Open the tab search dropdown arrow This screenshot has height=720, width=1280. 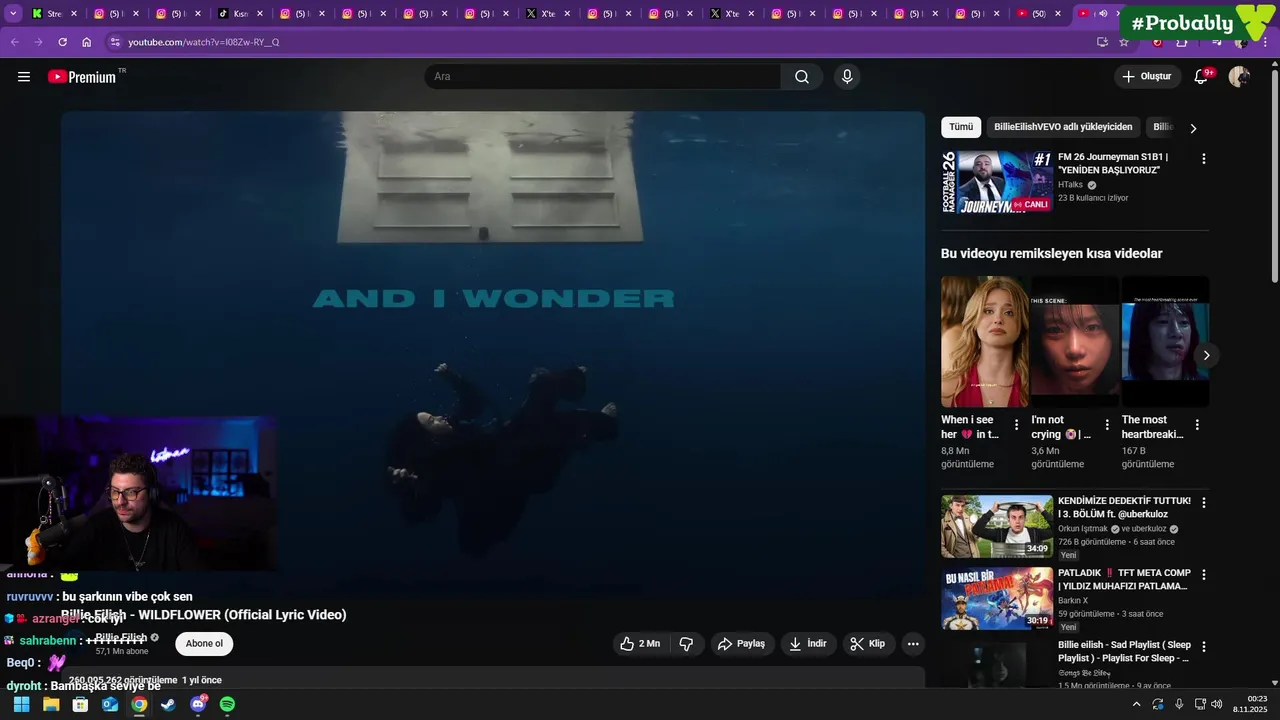point(14,14)
